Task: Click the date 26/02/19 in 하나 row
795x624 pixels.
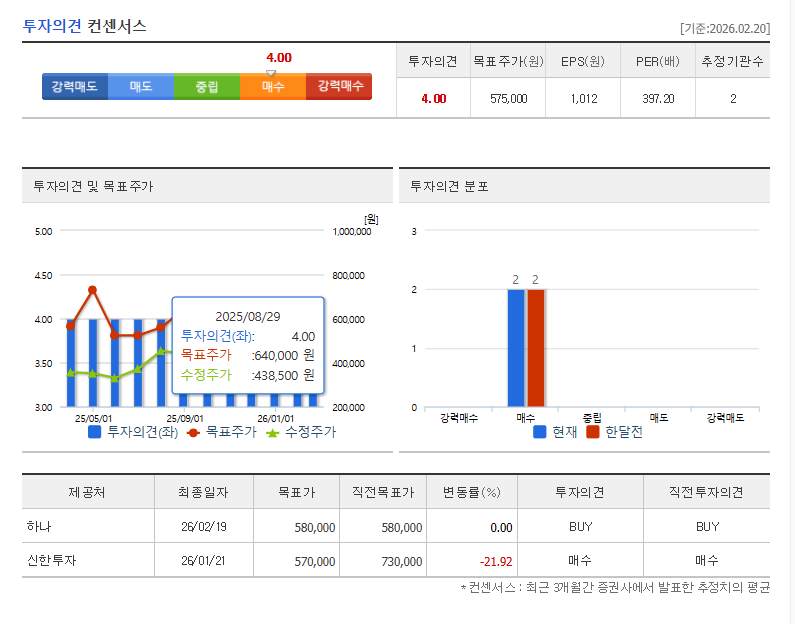Action: 204,527
